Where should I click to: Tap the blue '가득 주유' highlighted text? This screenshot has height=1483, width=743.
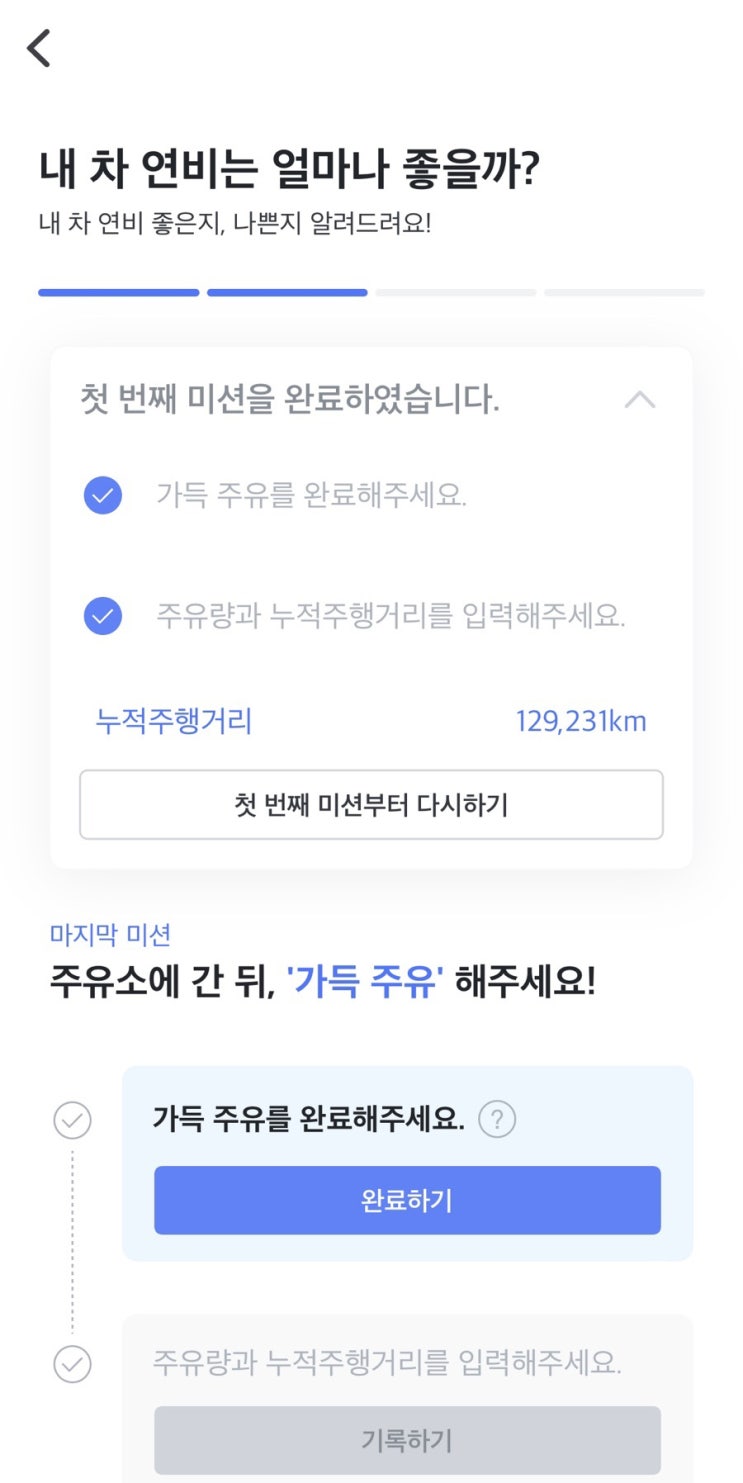point(365,983)
